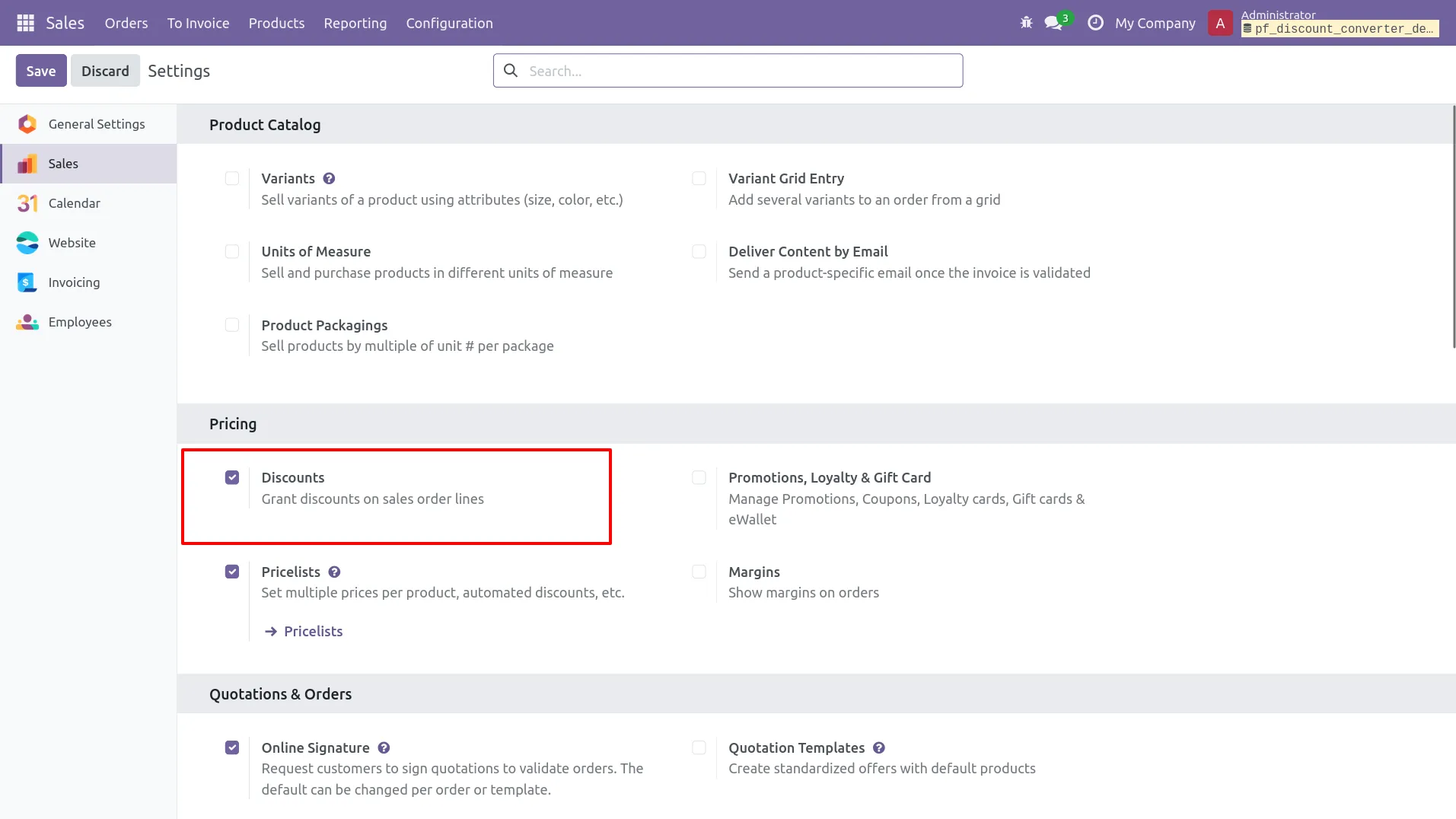1456x819 pixels.
Task: Enable the Margins checkbox
Action: 699,572
